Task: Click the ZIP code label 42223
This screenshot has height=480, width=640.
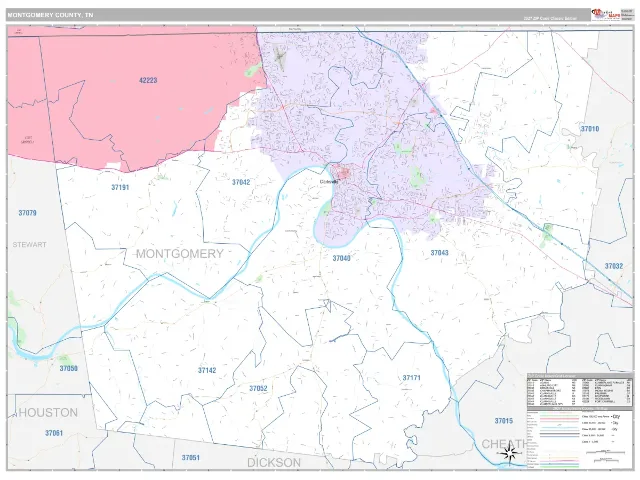Action: click(x=148, y=80)
